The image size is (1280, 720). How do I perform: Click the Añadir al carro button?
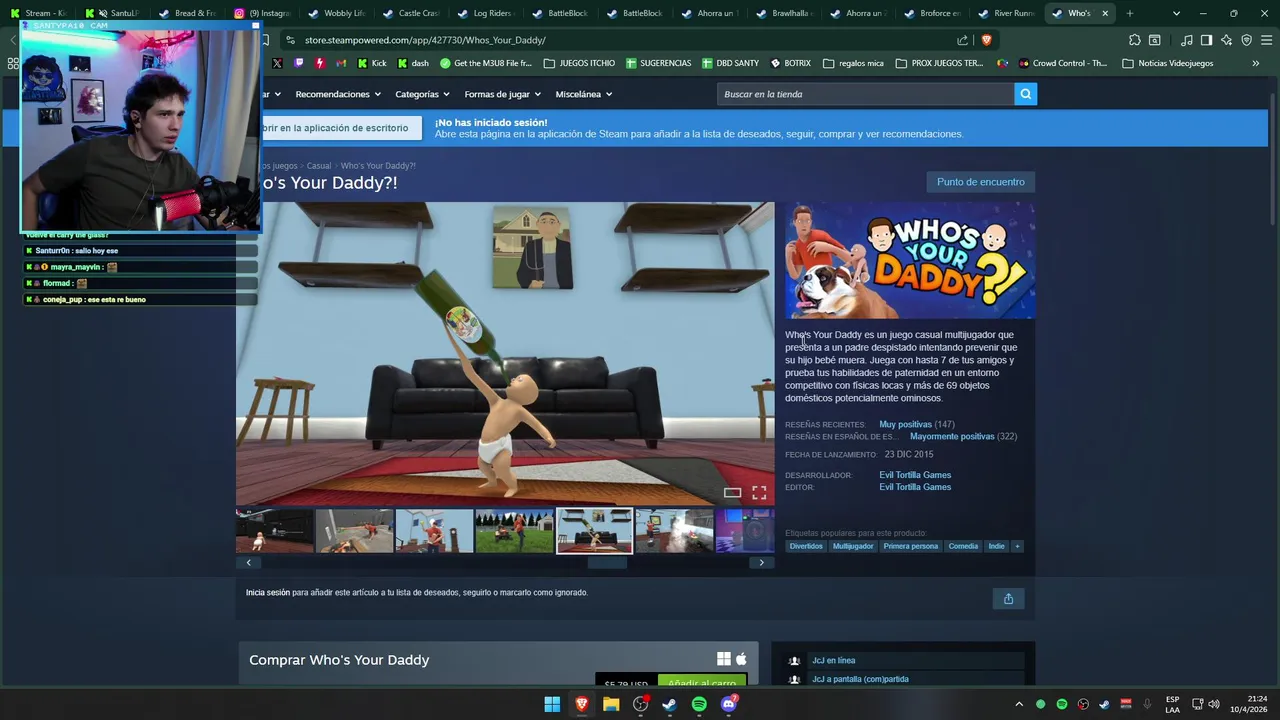pyautogui.click(x=702, y=682)
